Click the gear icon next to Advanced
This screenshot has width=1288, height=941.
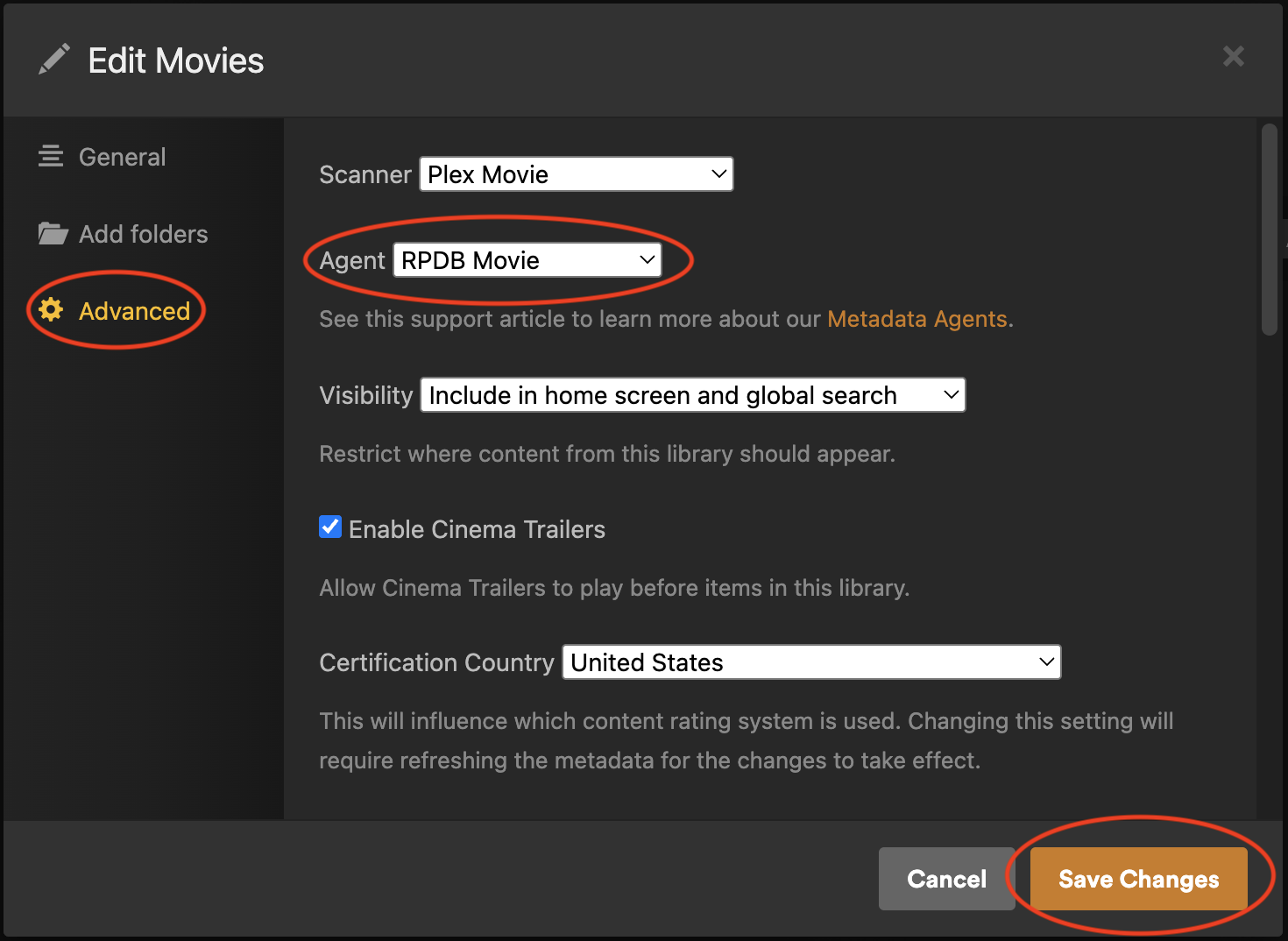click(x=51, y=310)
